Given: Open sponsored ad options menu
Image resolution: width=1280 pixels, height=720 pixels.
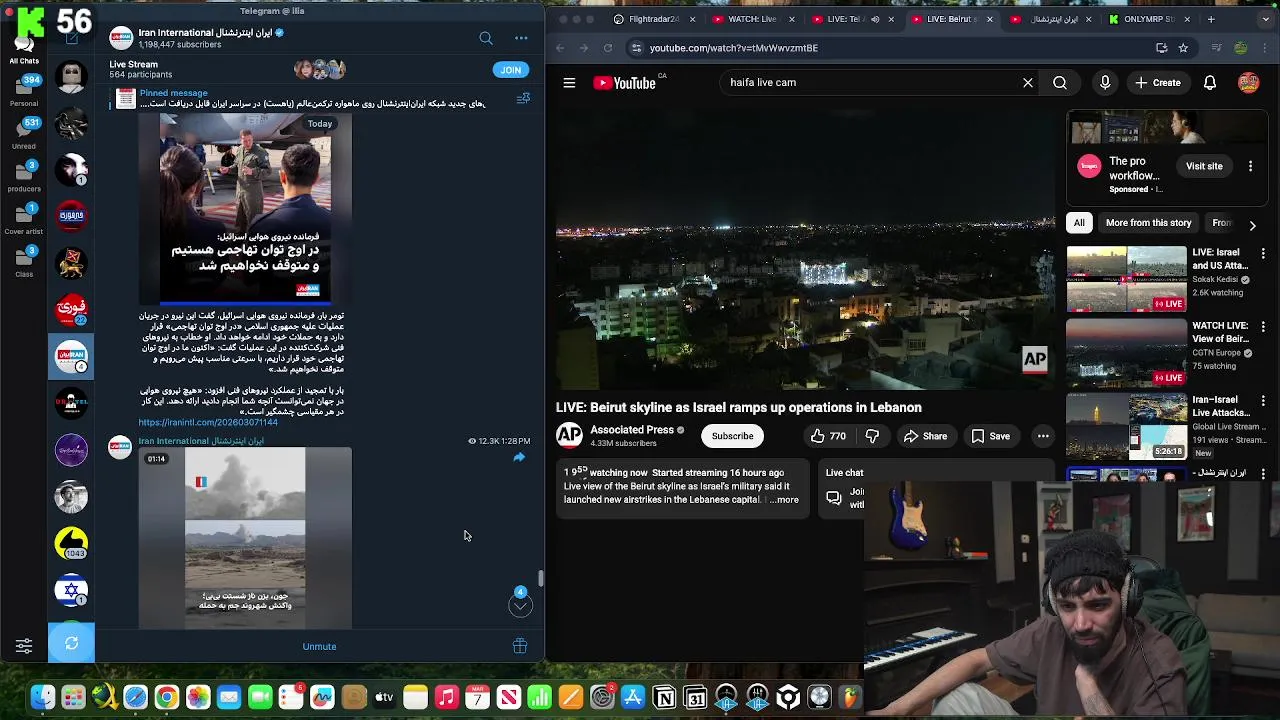Looking at the screenshot, I should point(1250,166).
